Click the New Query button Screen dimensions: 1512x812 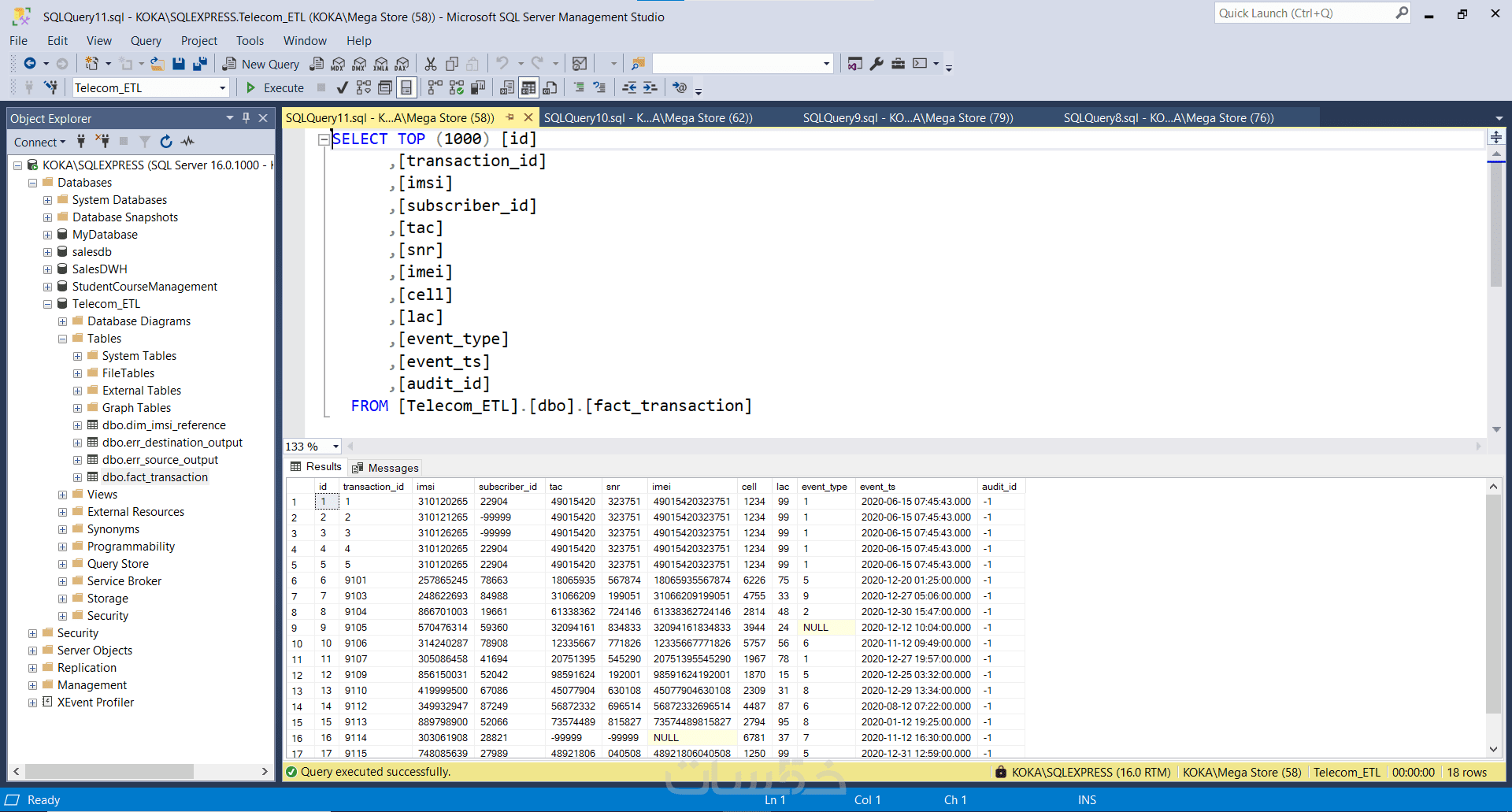[261, 64]
